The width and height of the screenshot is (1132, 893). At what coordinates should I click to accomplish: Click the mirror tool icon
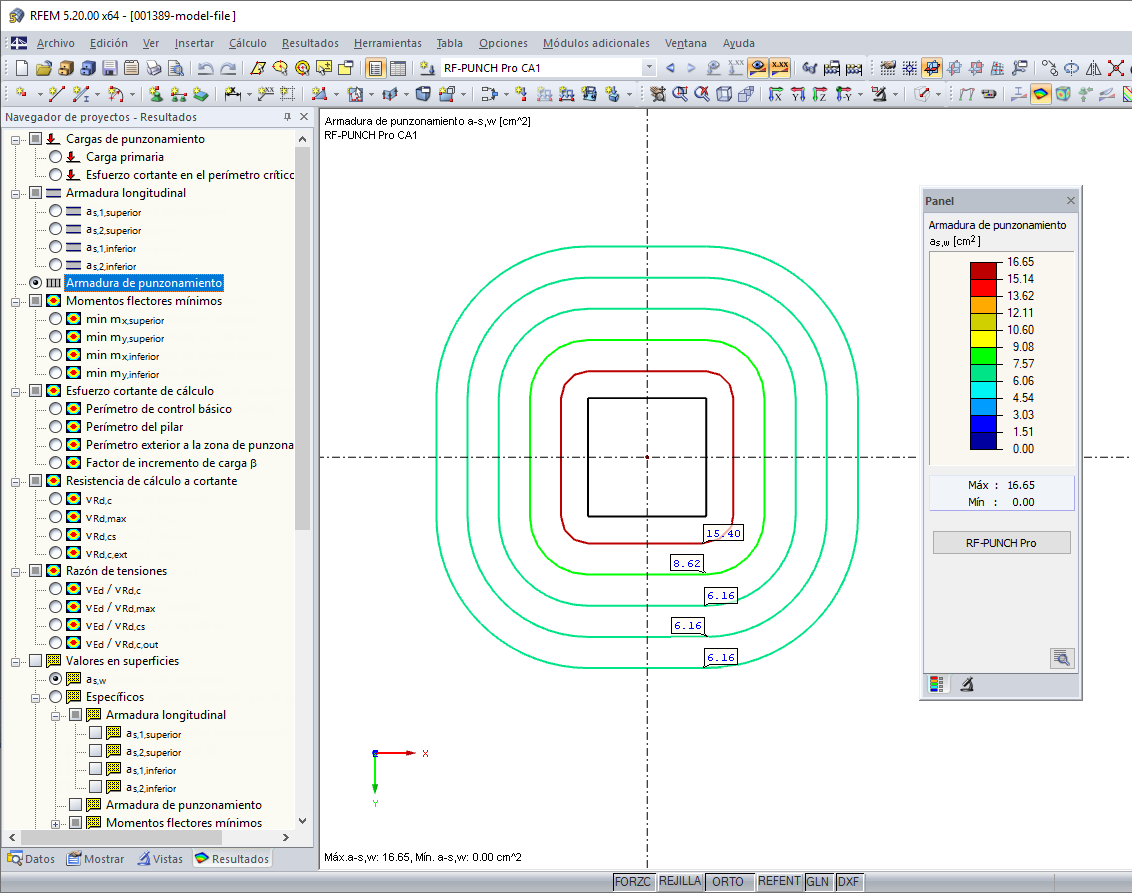(x=1094, y=68)
